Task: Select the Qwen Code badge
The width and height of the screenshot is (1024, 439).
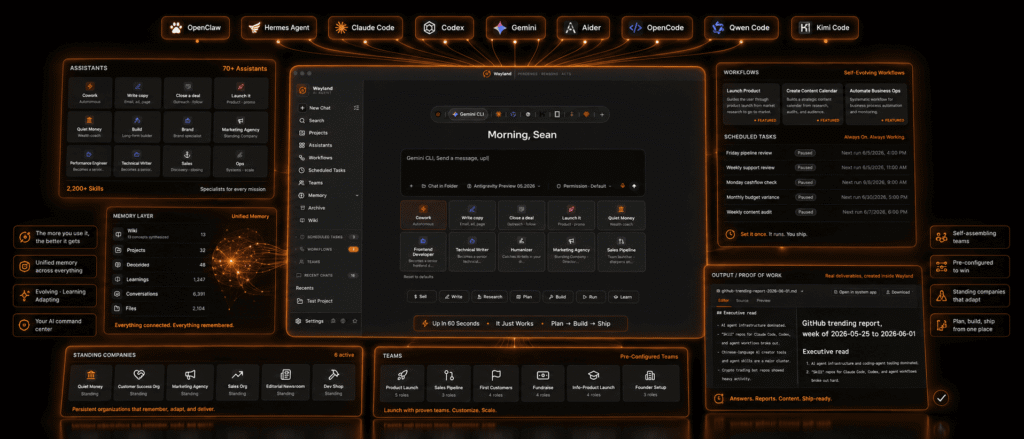Action: [x=743, y=28]
